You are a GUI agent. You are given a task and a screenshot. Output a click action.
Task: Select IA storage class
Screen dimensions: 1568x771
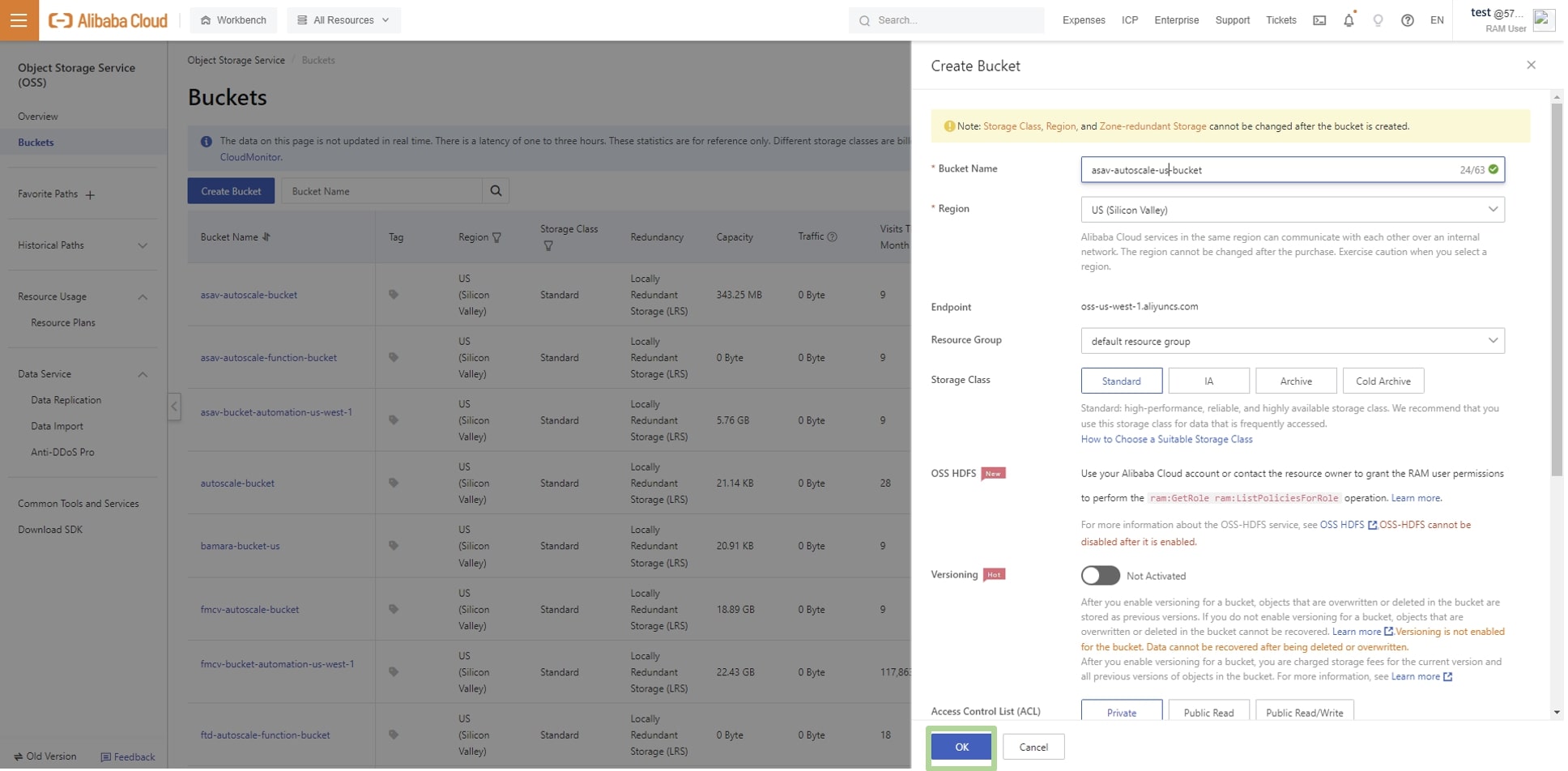click(1208, 381)
